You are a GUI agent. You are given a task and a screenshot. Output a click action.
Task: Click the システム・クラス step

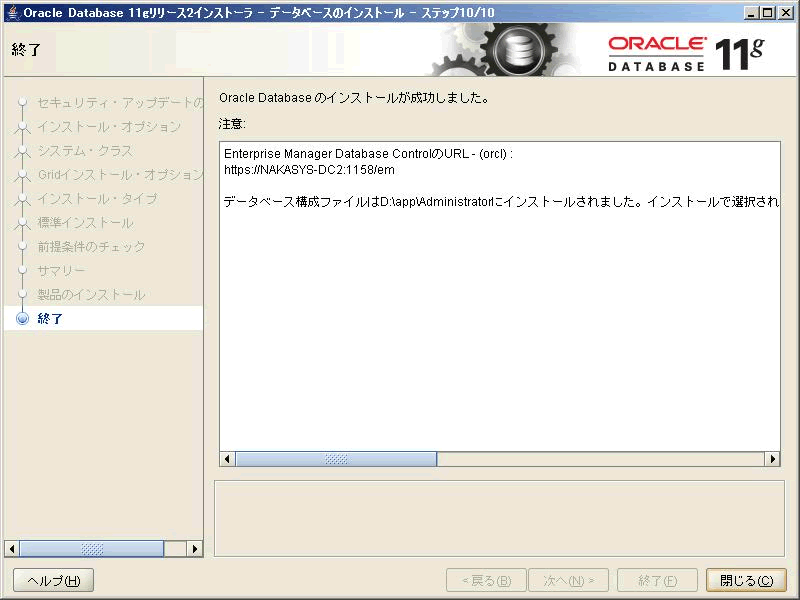(x=85, y=151)
